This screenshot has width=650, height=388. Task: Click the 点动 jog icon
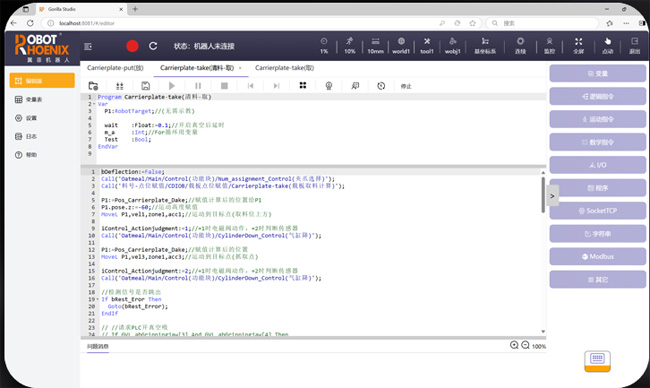pyautogui.click(x=607, y=46)
